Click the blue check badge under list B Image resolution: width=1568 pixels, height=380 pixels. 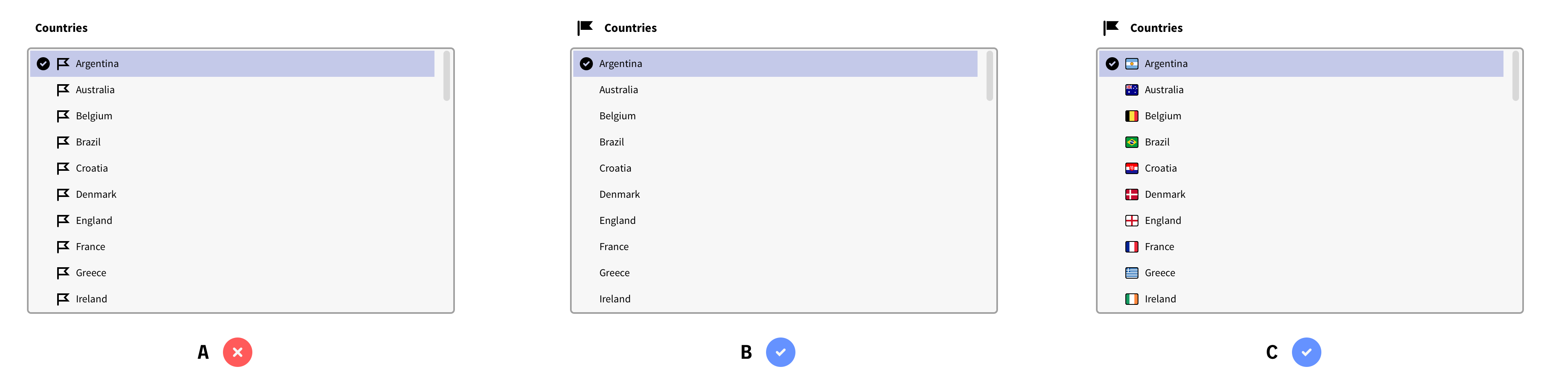coord(780,353)
